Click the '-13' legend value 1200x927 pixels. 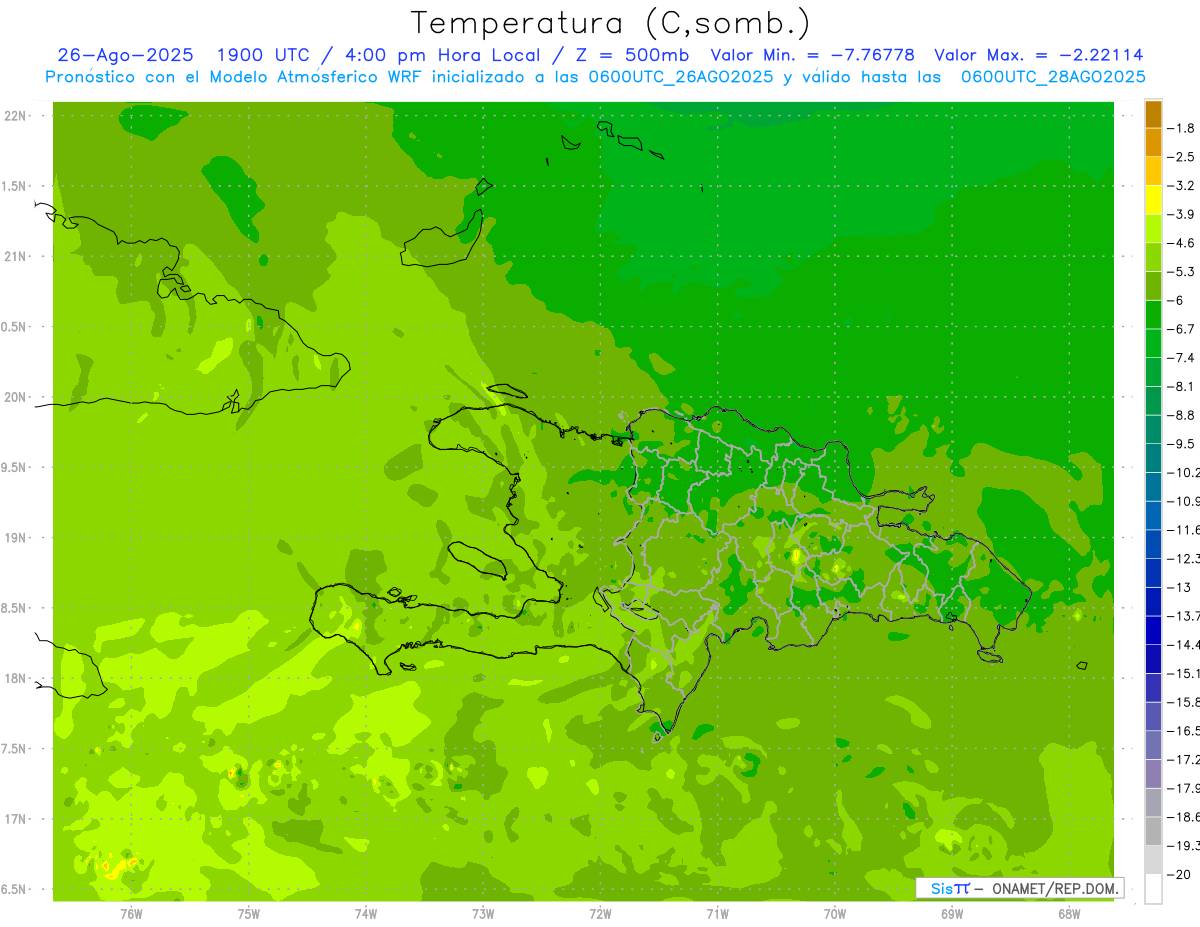1179,587
